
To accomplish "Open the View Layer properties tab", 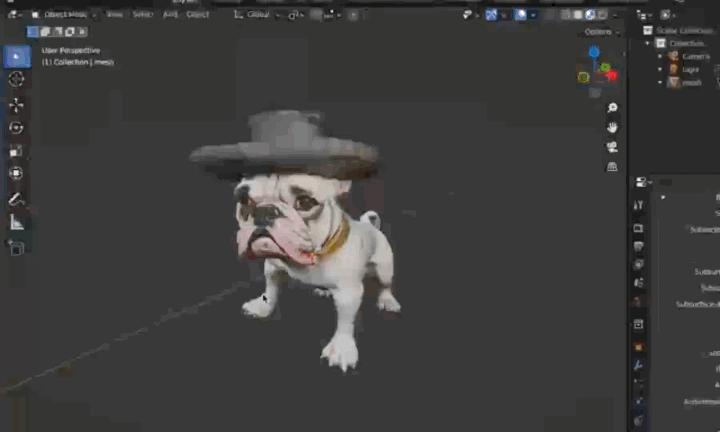I will (638, 264).
